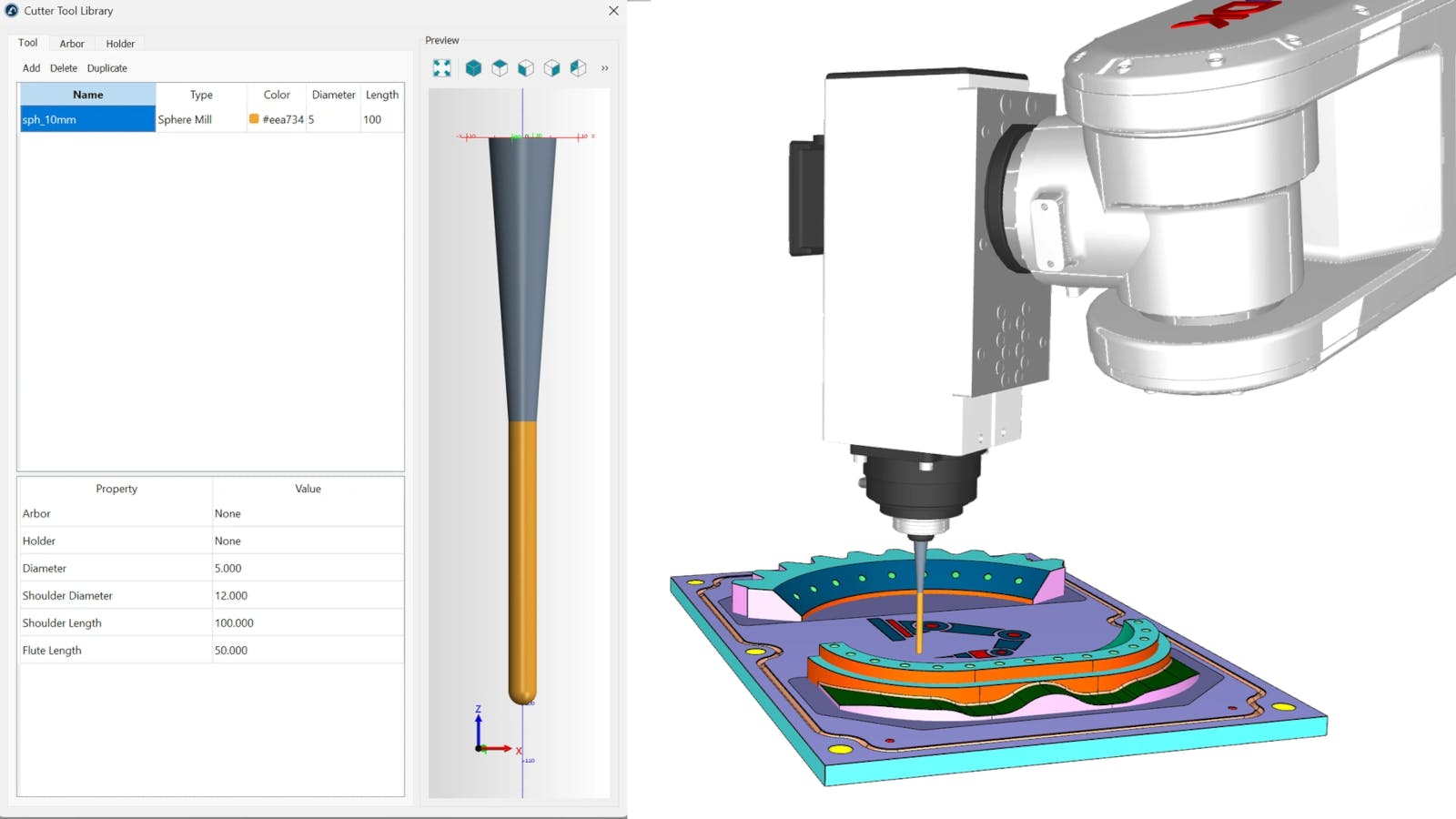Select the Tool tab
The image size is (1456, 819).
pos(28,43)
